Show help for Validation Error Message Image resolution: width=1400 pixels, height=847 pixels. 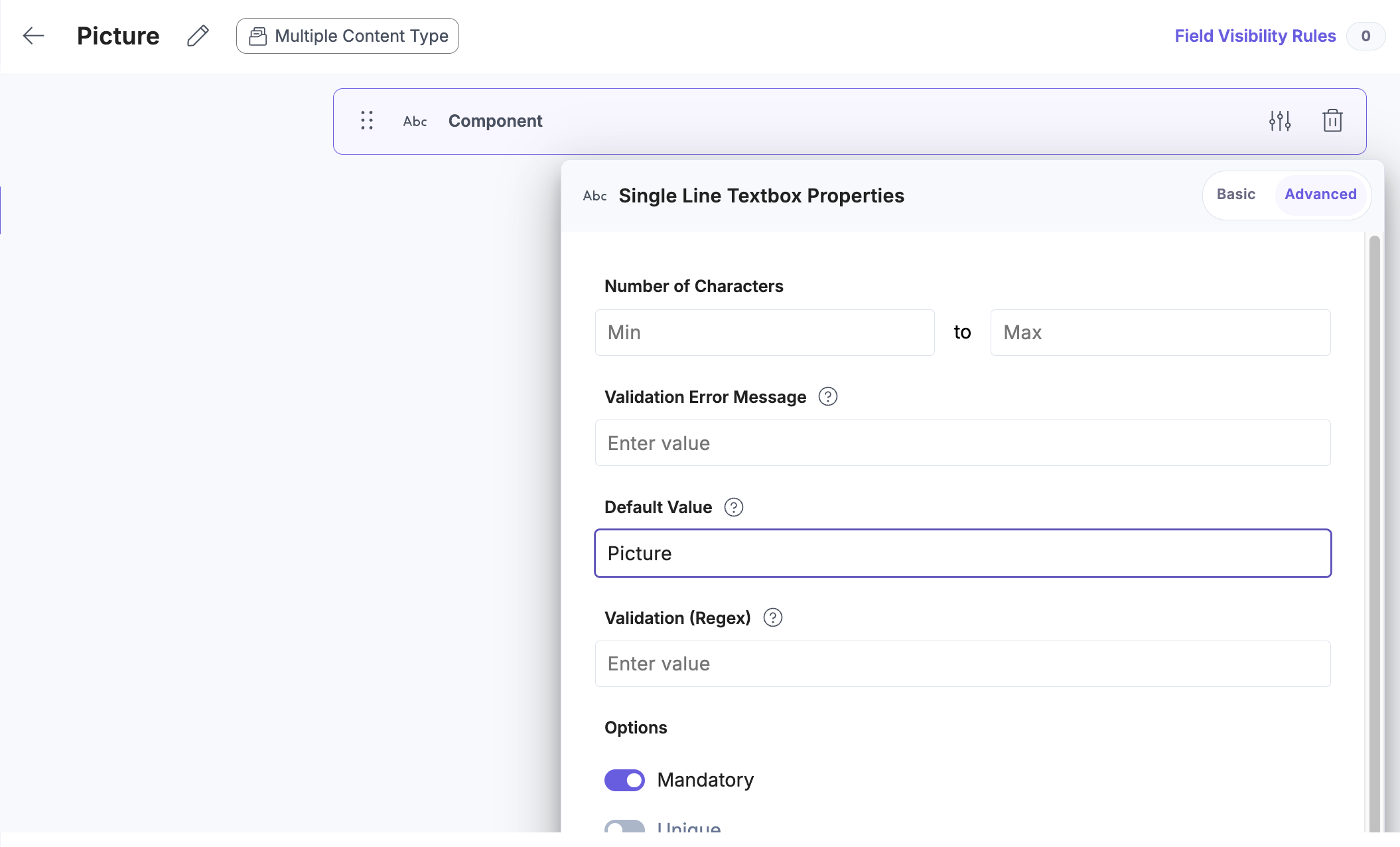tap(827, 397)
